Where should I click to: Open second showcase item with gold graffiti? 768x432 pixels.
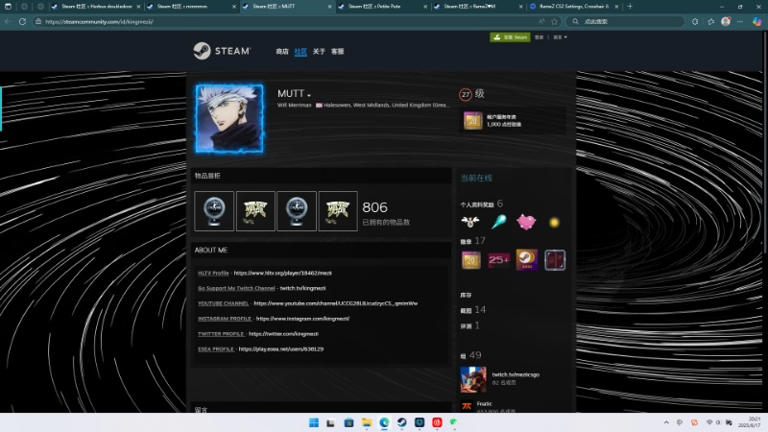(255, 211)
